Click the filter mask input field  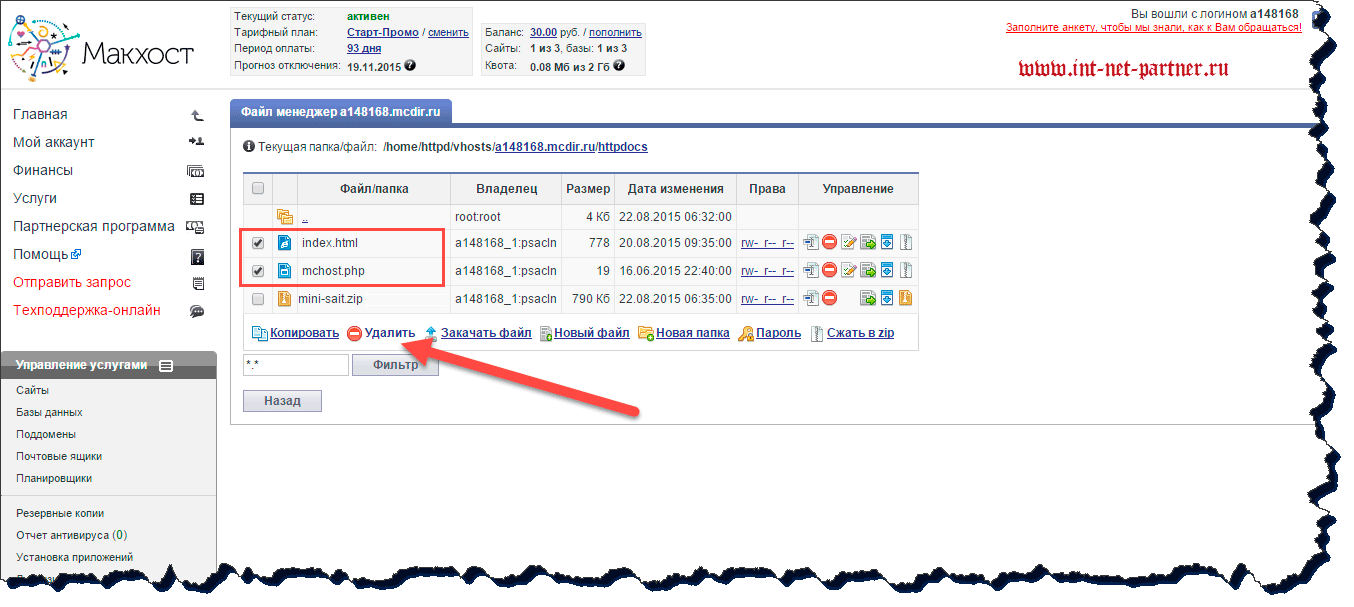(x=295, y=365)
